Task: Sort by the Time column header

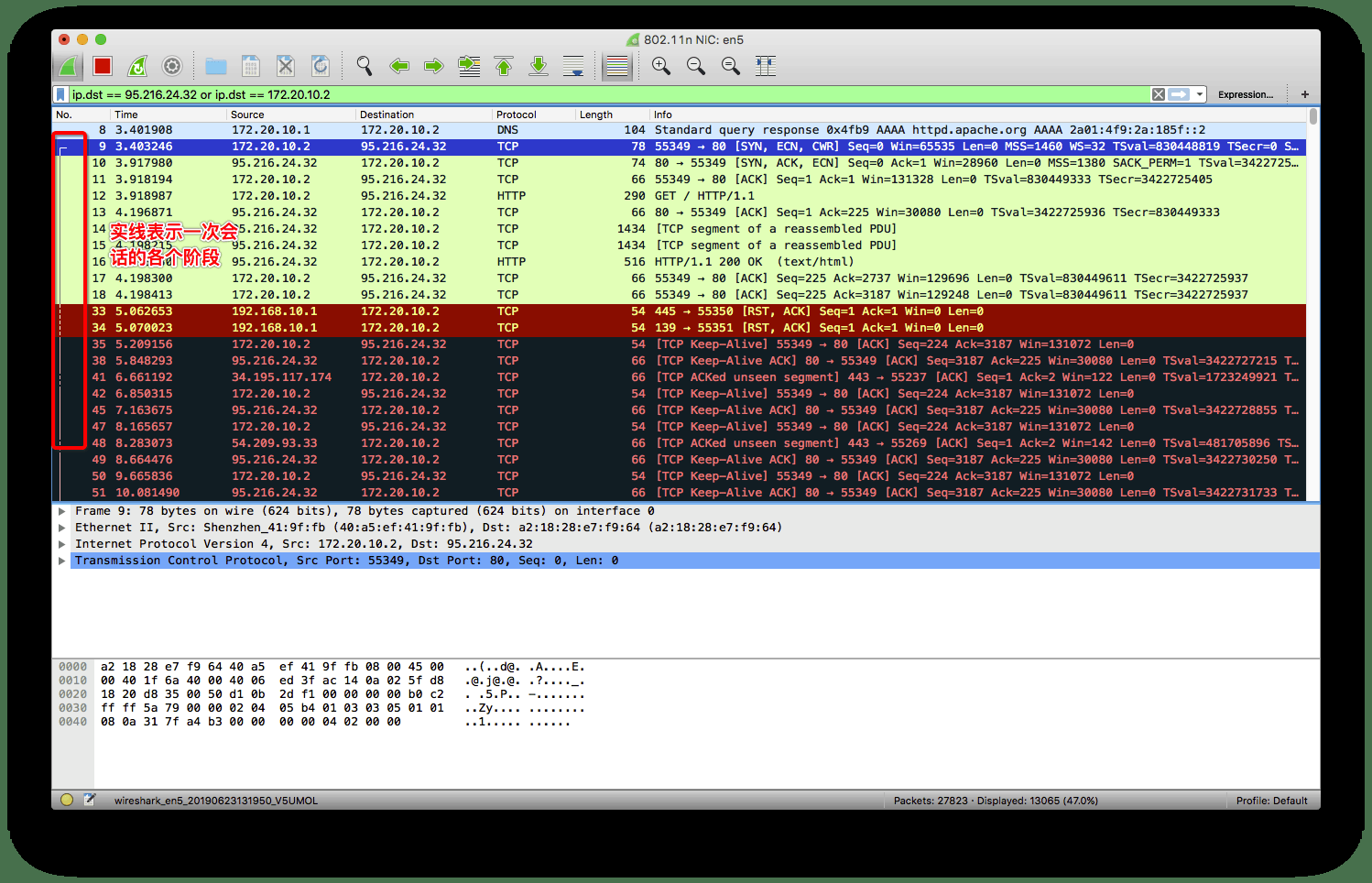Action: click(169, 114)
